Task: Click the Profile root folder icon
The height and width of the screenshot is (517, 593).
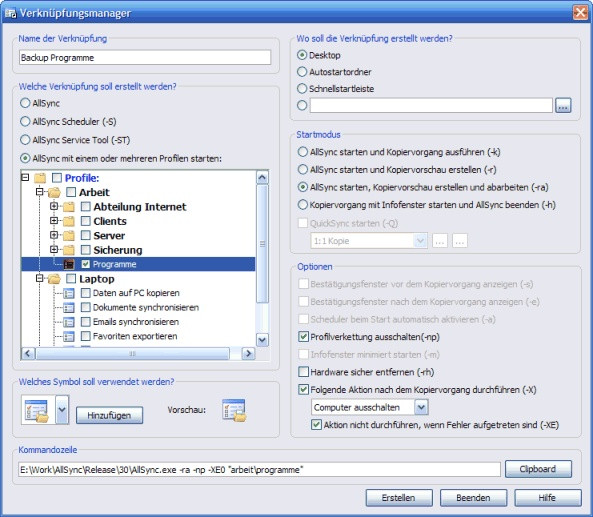Action: [x=40, y=178]
